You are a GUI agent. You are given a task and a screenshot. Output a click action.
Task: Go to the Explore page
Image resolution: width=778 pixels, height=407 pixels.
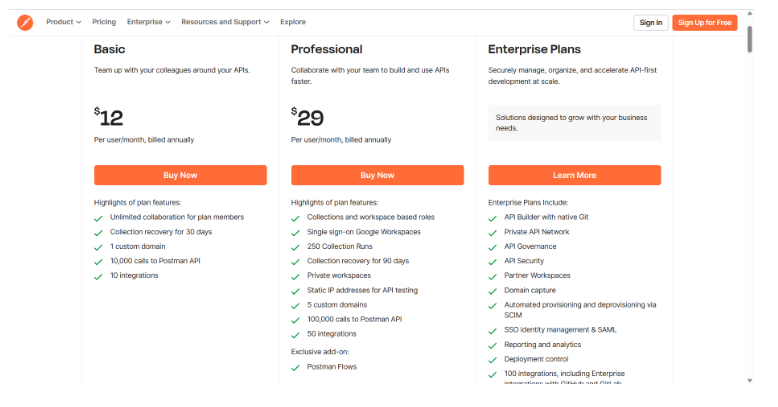tap(293, 22)
